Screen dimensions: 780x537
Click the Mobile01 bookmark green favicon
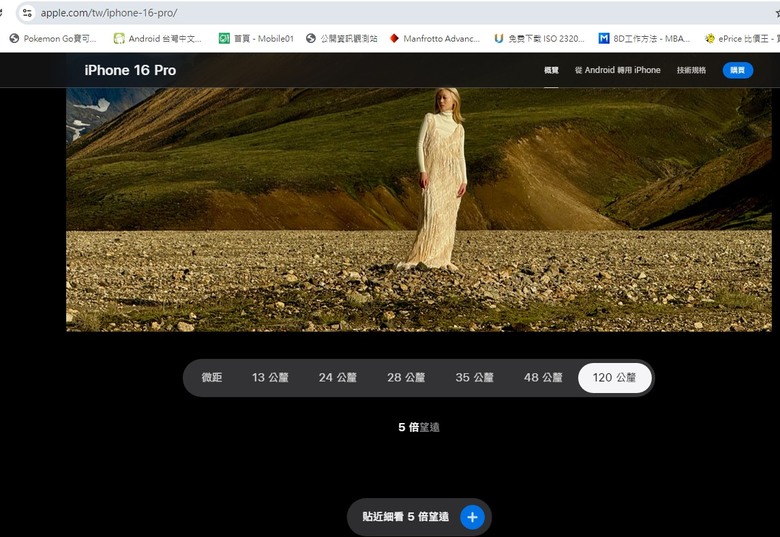coord(224,38)
